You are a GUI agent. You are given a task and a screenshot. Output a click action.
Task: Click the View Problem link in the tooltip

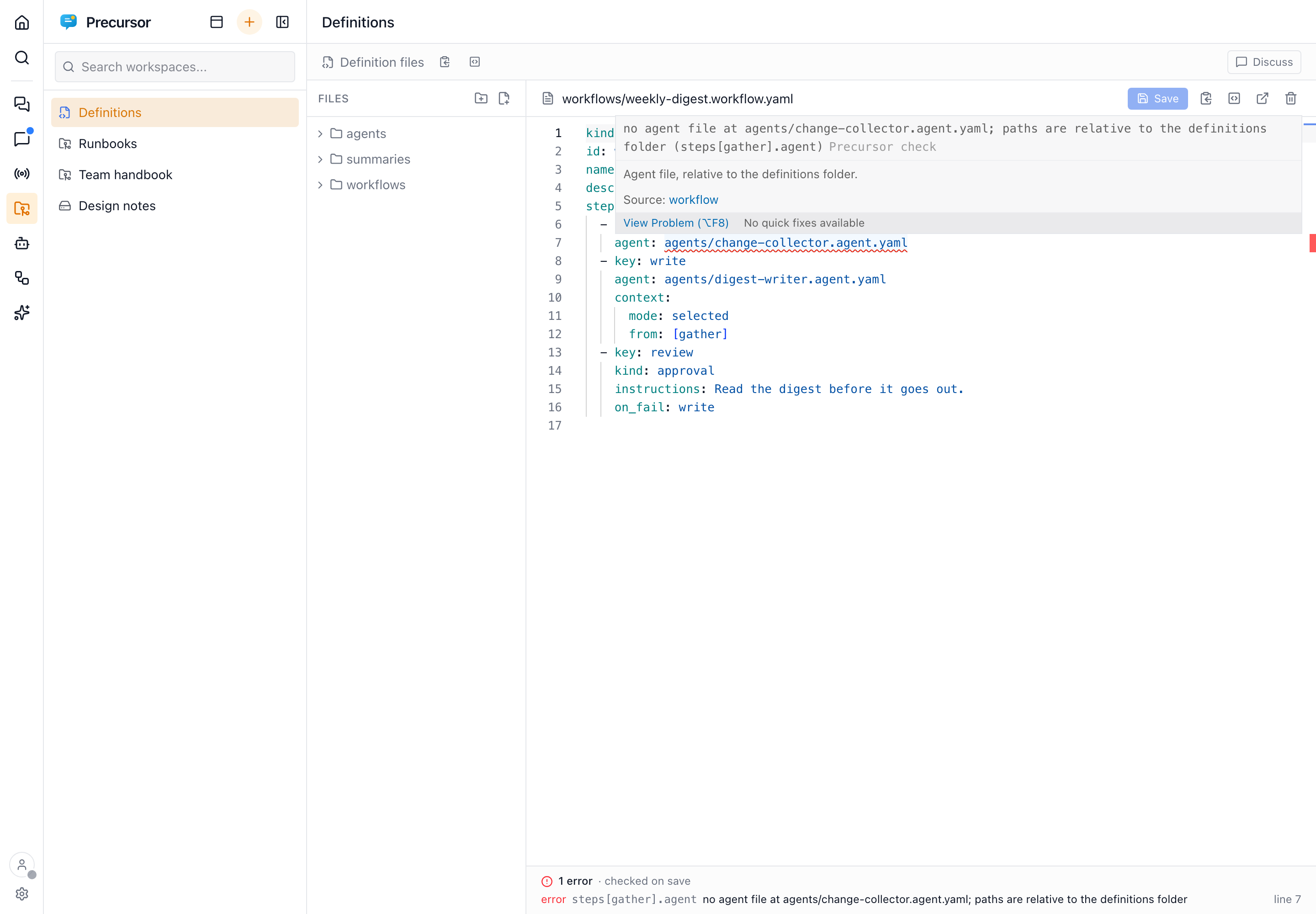coord(676,223)
